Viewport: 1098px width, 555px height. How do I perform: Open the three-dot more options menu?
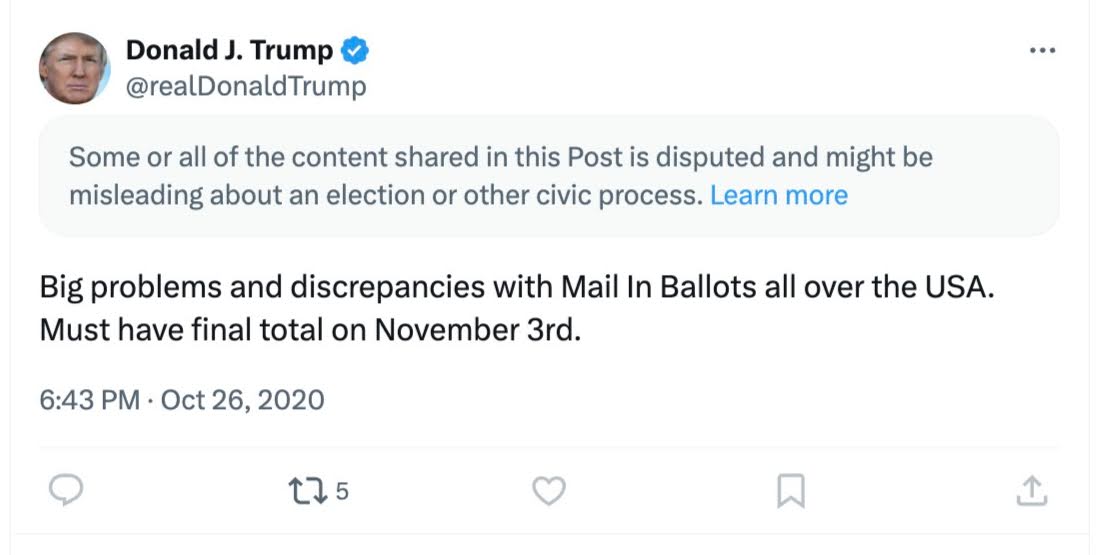point(1042,51)
